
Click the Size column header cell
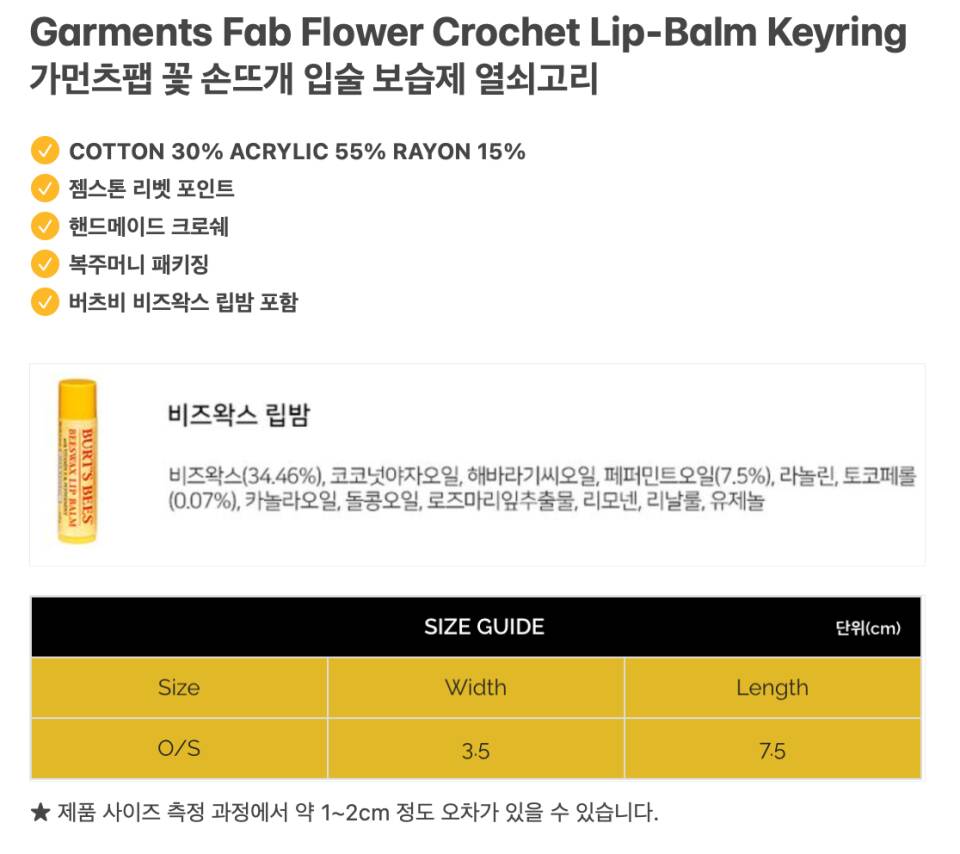point(179,688)
